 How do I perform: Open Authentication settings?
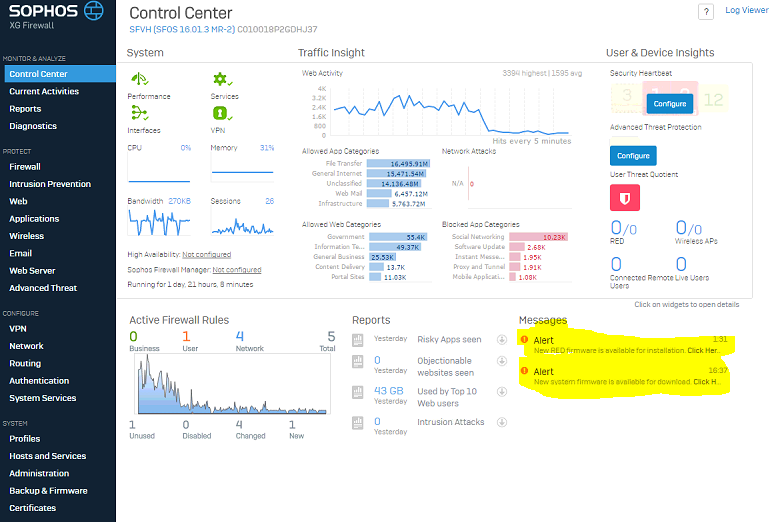click(39, 381)
